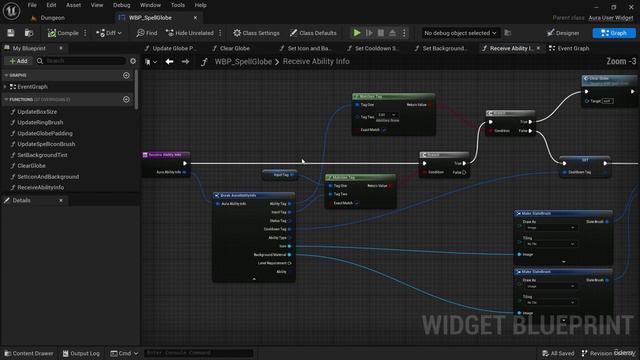Open the debug object selector dropdown

(x=460, y=33)
